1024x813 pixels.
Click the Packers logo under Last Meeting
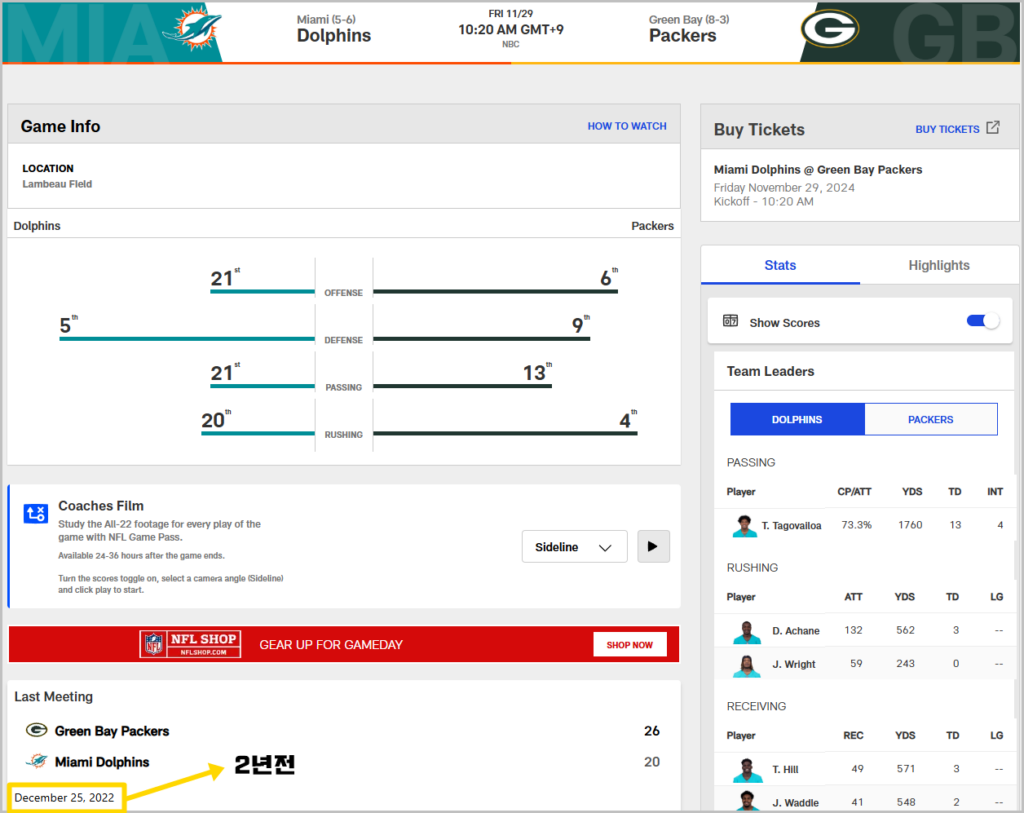click(36, 729)
